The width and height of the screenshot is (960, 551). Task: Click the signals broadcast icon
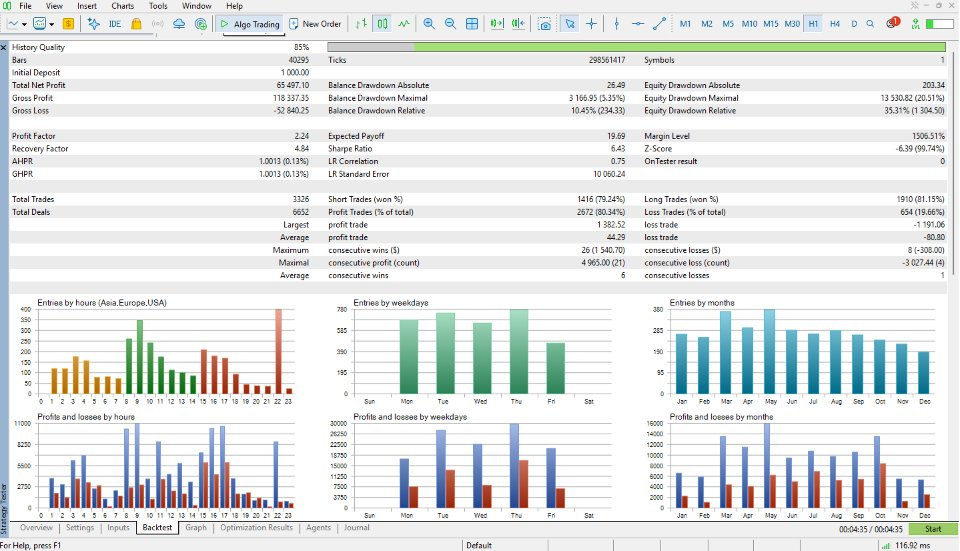pos(158,24)
